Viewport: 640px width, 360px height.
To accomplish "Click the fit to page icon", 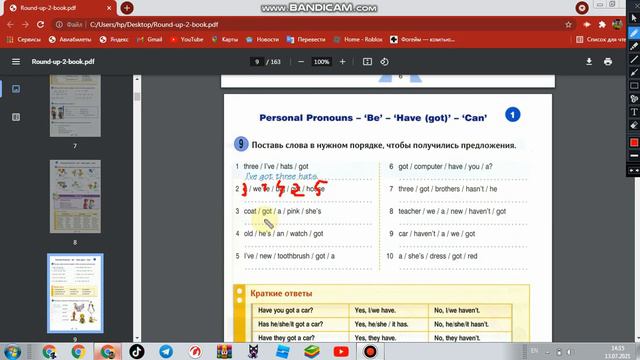I will pos(367,62).
